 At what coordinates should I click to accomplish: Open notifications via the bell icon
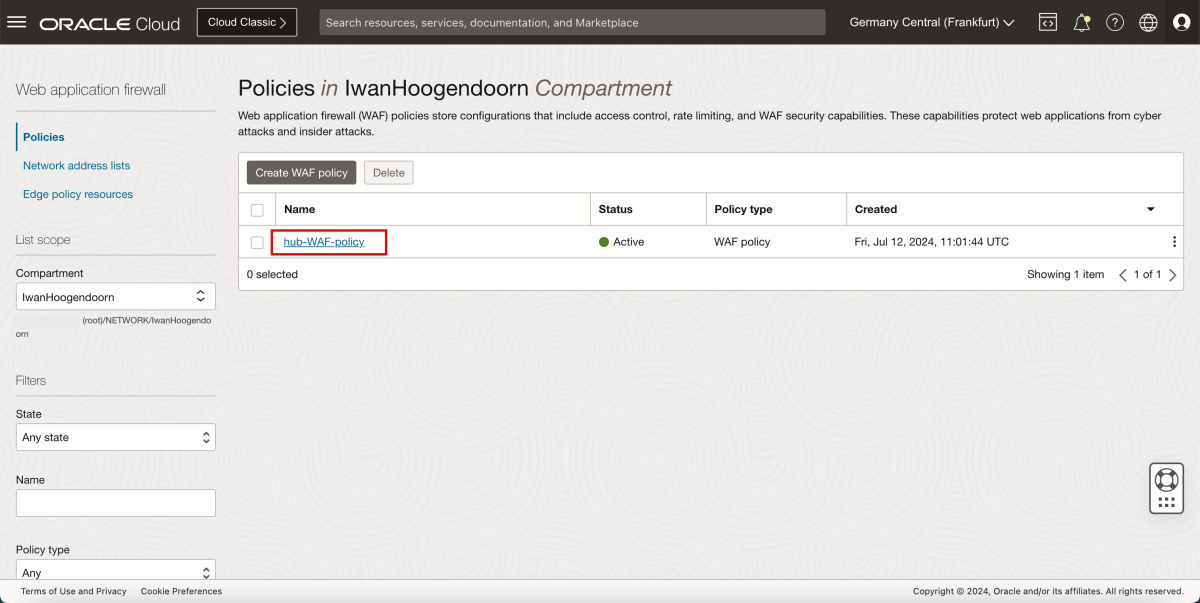pyautogui.click(x=1081, y=21)
